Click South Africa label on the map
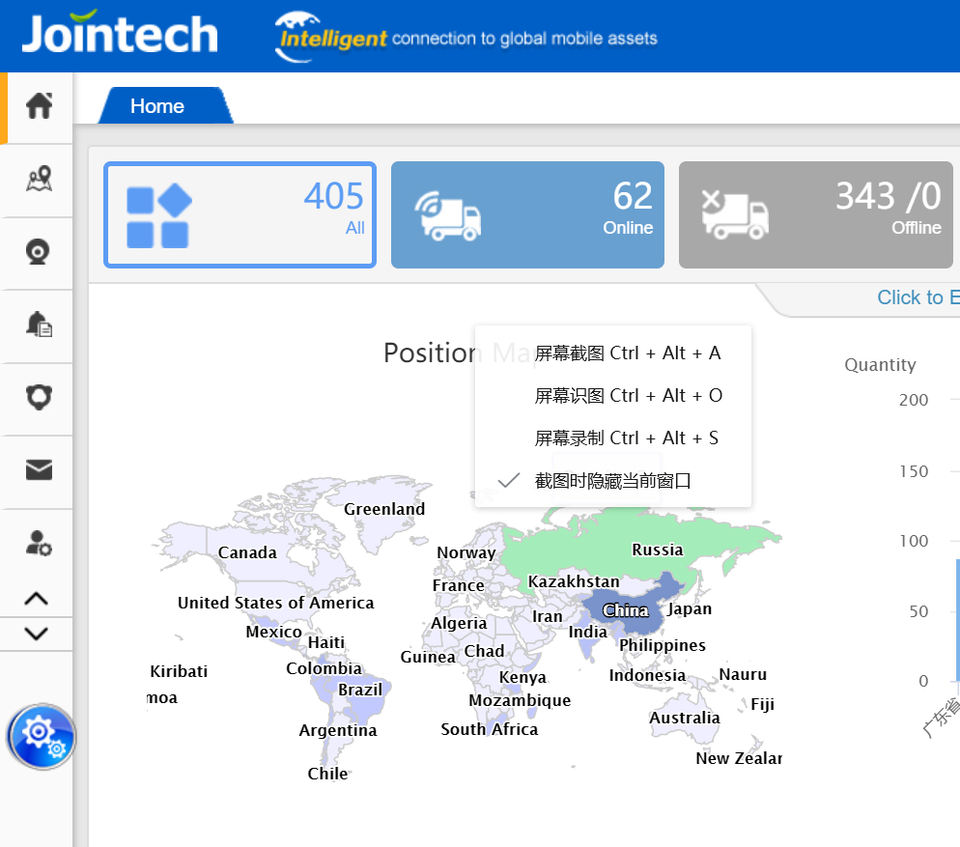The height and width of the screenshot is (847, 960). [489, 729]
